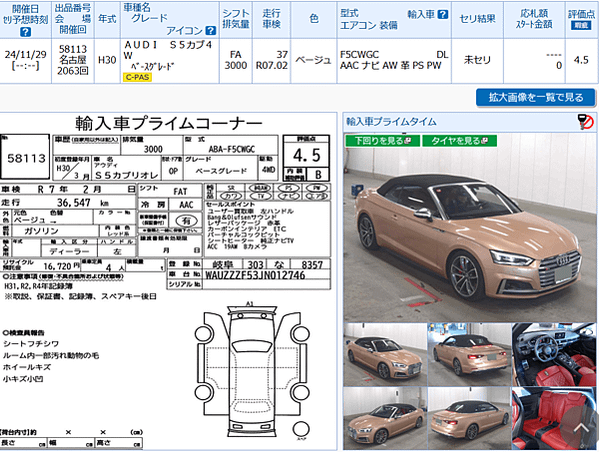
Task: Click the ガソリン fuel field
Action: [41, 231]
